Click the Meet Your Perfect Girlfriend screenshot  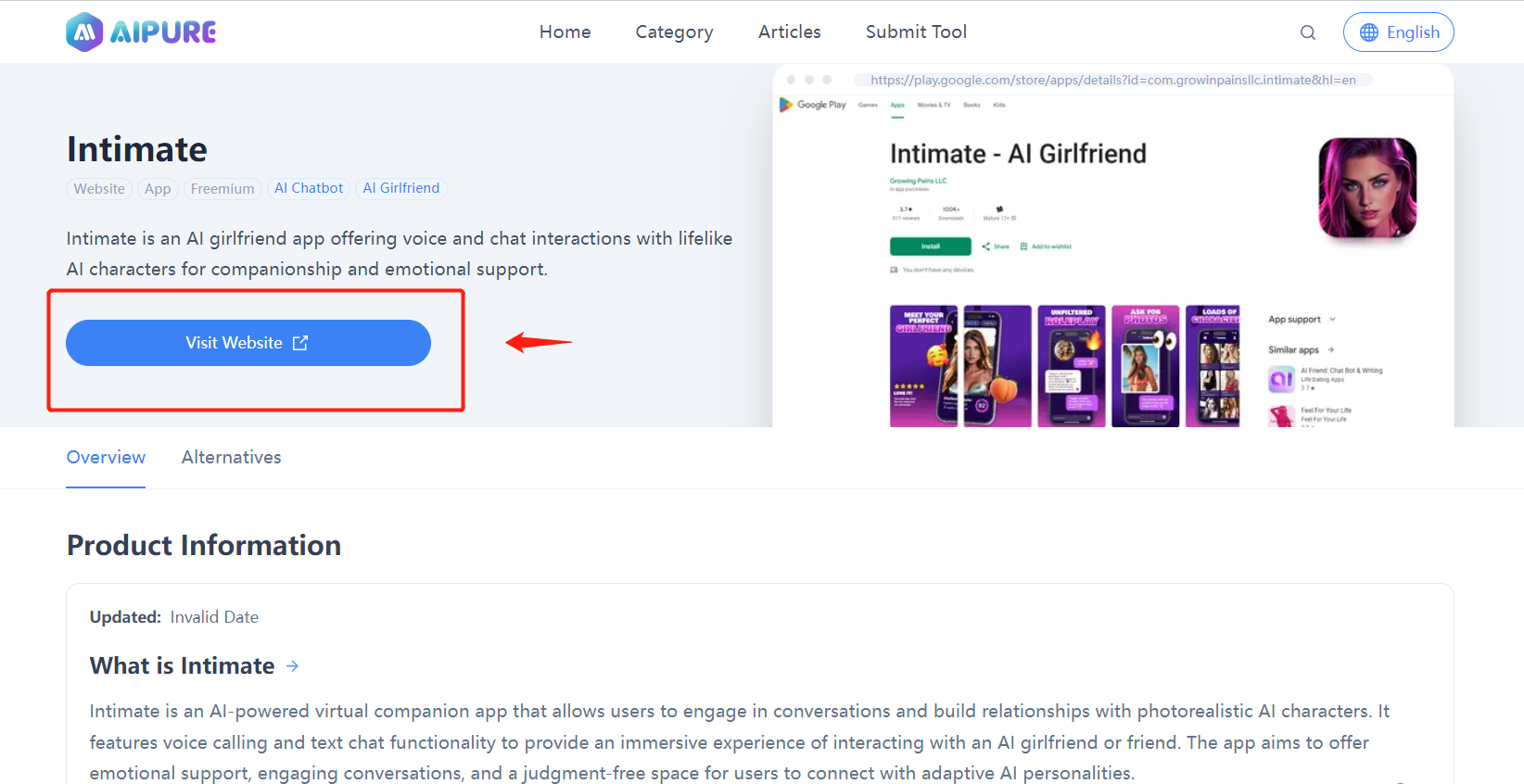pyautogui.click(x=923, y=366)
